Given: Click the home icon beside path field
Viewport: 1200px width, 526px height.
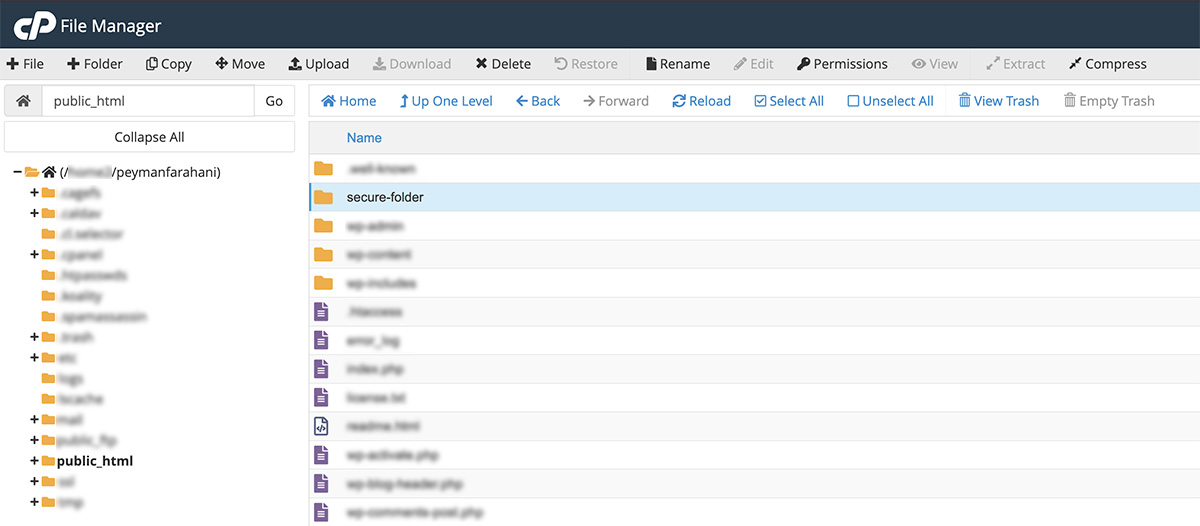Looking at the screenshot, I should click(23, 101).
